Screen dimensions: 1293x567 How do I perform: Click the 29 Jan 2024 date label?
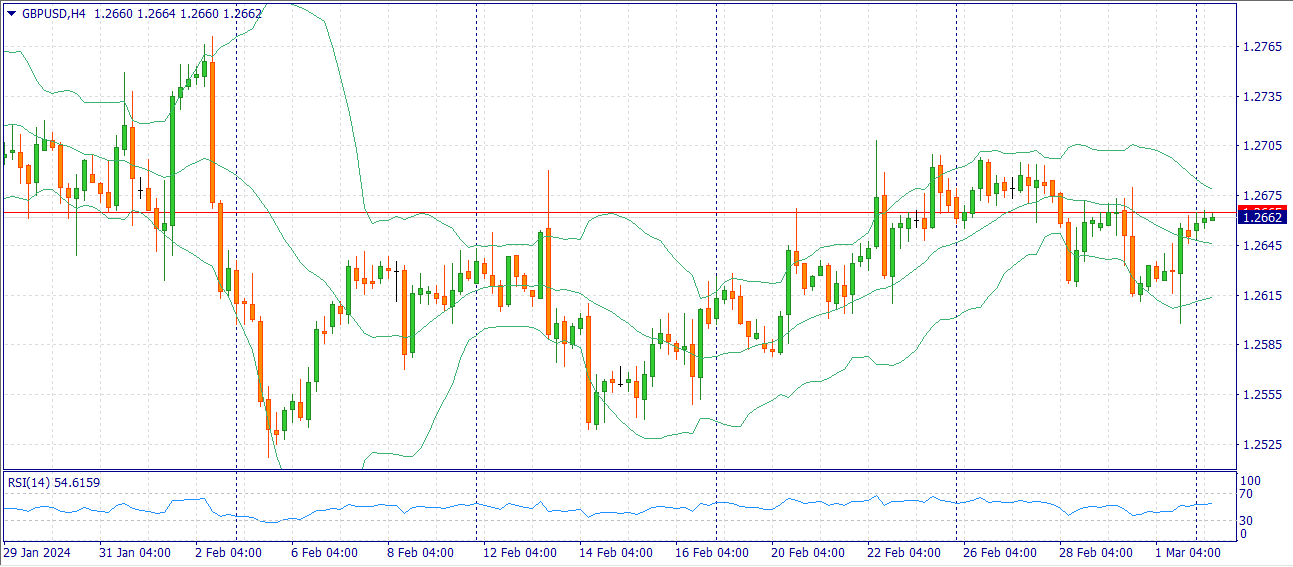pyautogui.click(x=37, y=553)
